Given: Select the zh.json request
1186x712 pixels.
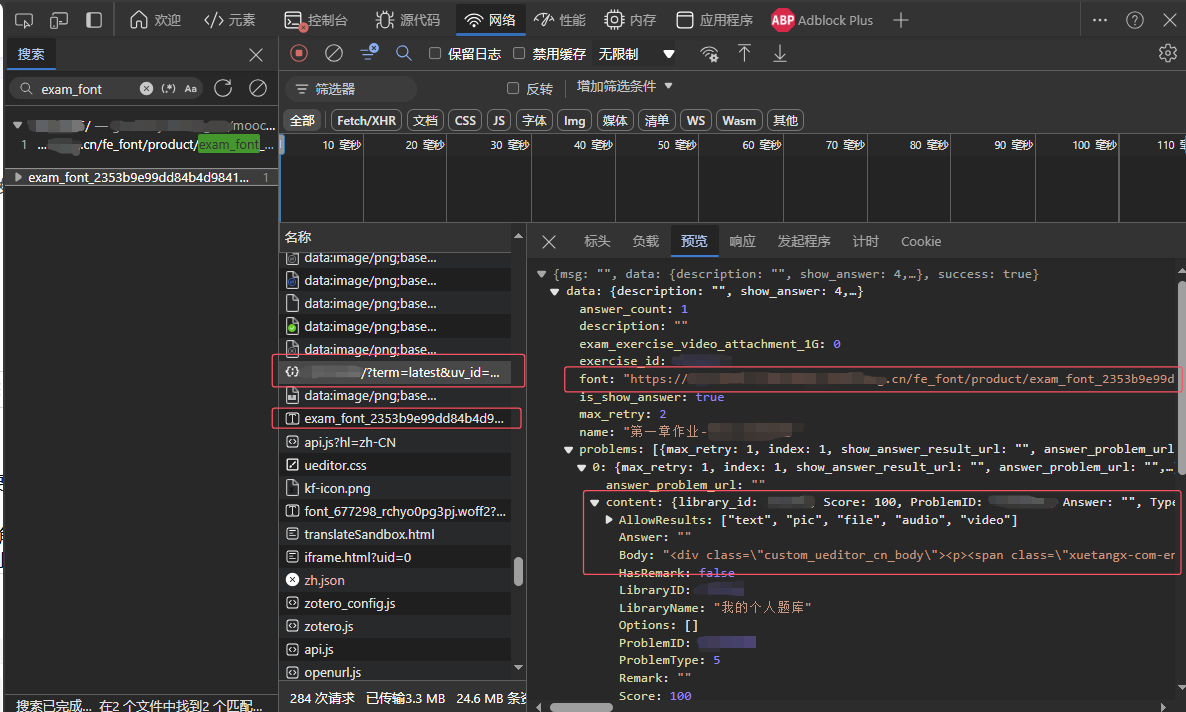Looking at the screenshot, I should [325, 580].
